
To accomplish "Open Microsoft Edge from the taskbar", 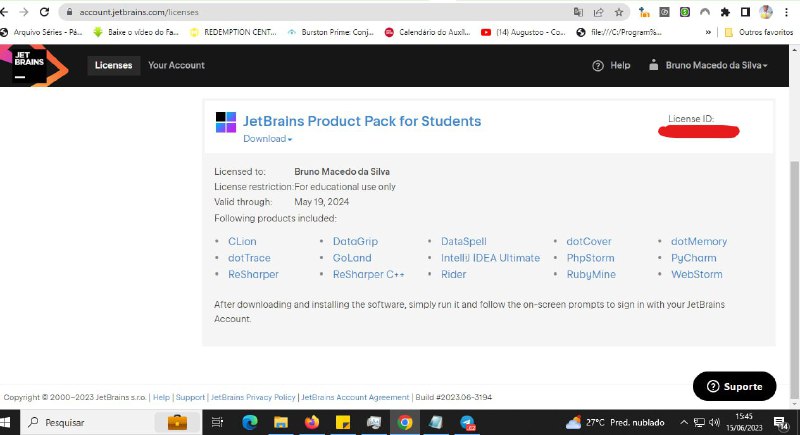I will point(250,422).
